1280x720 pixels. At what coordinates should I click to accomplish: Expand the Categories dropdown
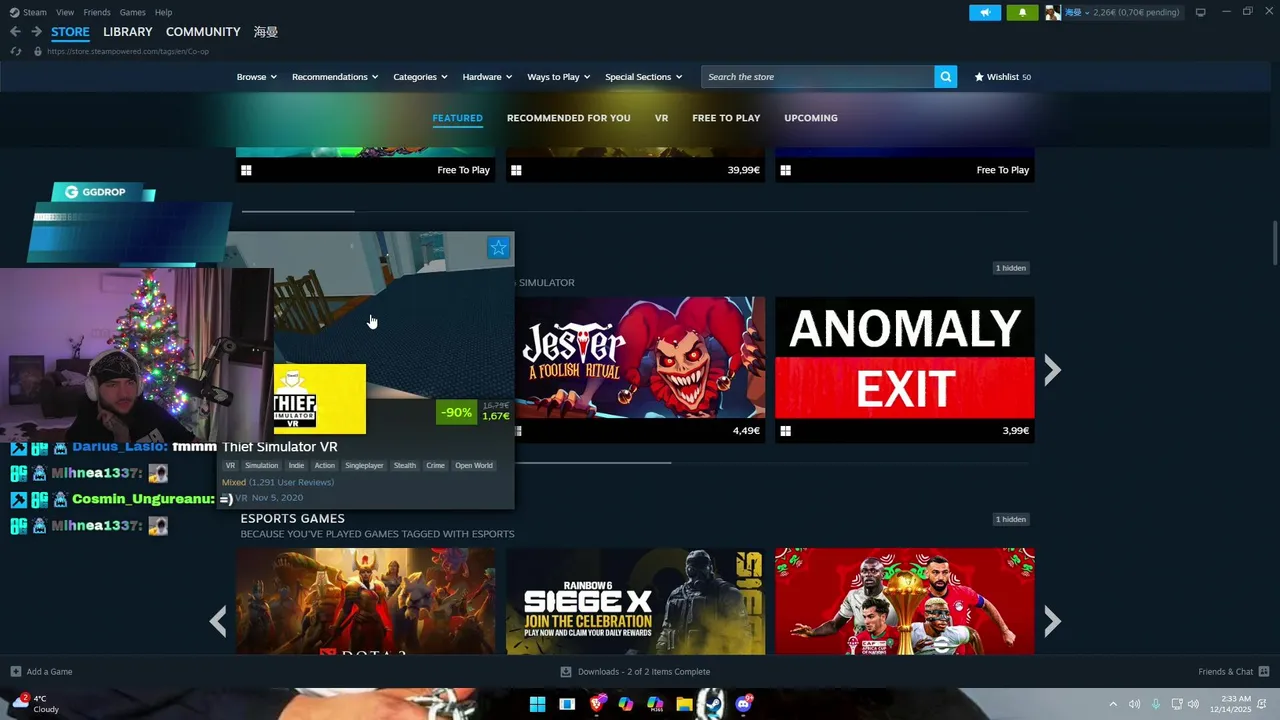[x=420, y=77]
